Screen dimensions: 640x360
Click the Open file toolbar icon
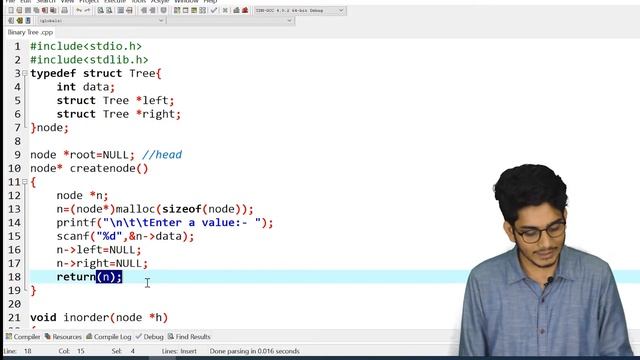coord(20,10)
